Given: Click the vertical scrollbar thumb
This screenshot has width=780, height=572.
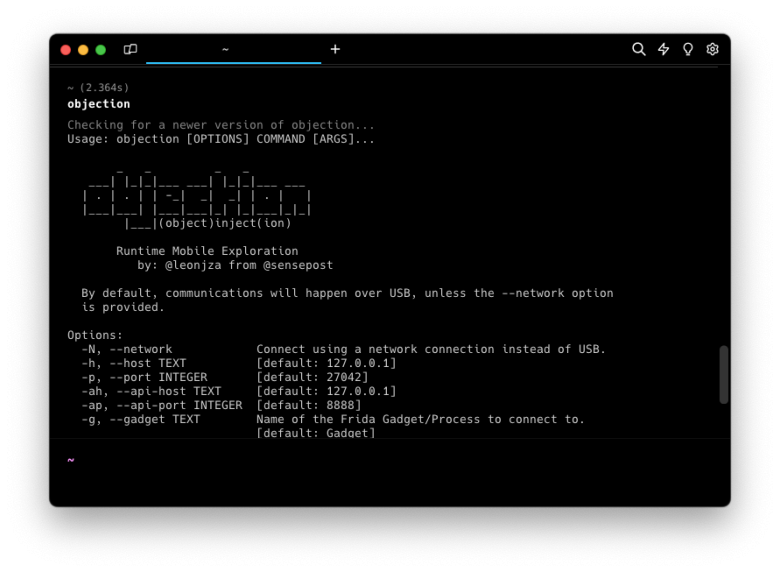Looking at the screenshot, I should pyautogui.click(x=724, y=375).
